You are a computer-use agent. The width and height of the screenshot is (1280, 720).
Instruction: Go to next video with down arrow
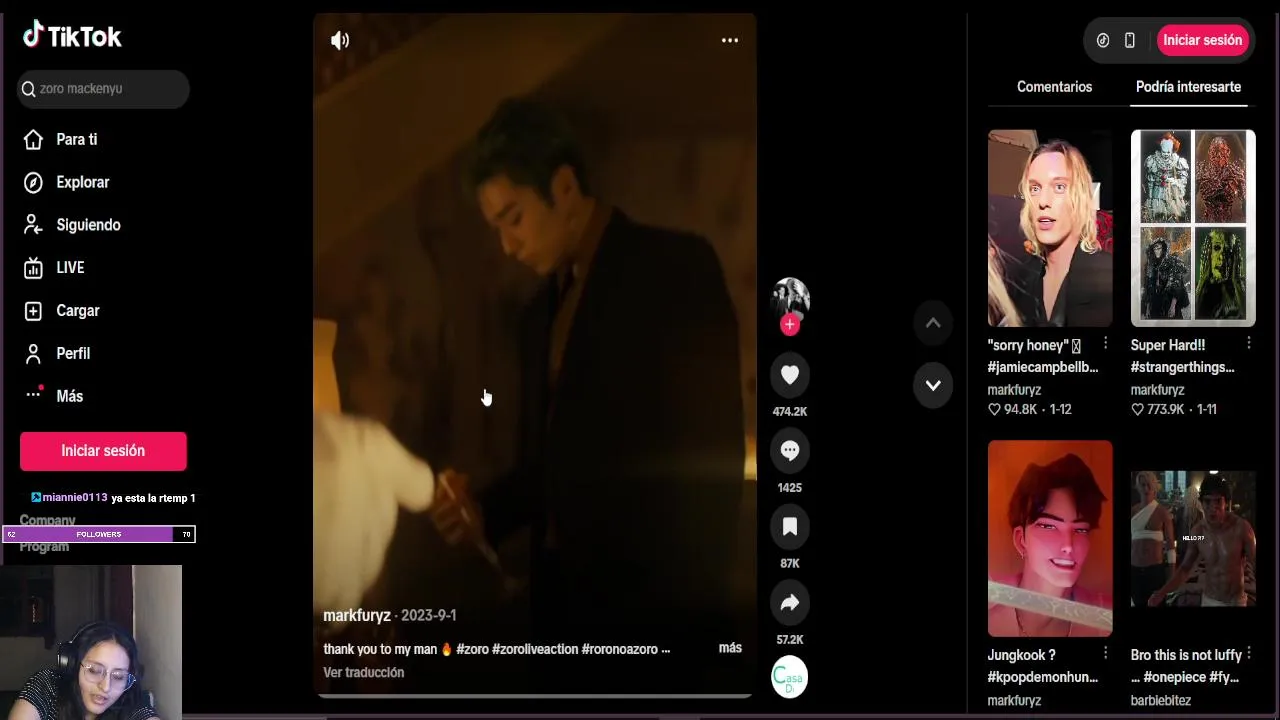click(x=933, y=385)
